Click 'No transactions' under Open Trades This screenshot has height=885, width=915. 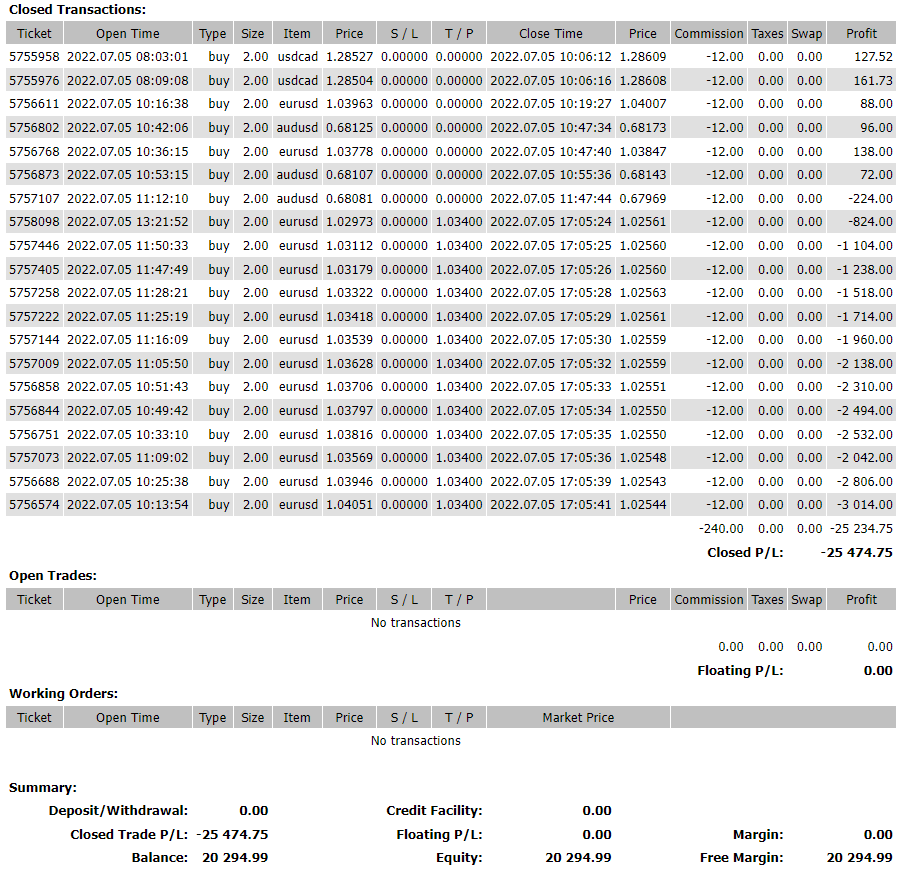(x=415, y=623)
